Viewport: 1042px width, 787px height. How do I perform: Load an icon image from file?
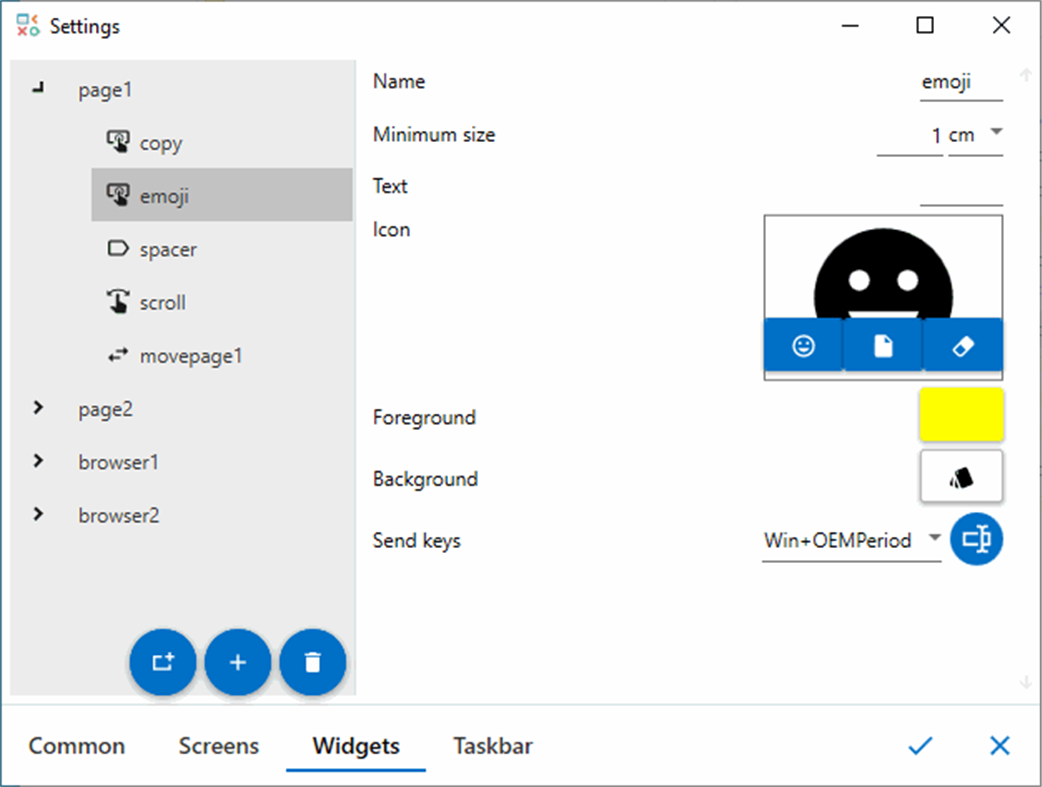(882, 345)
